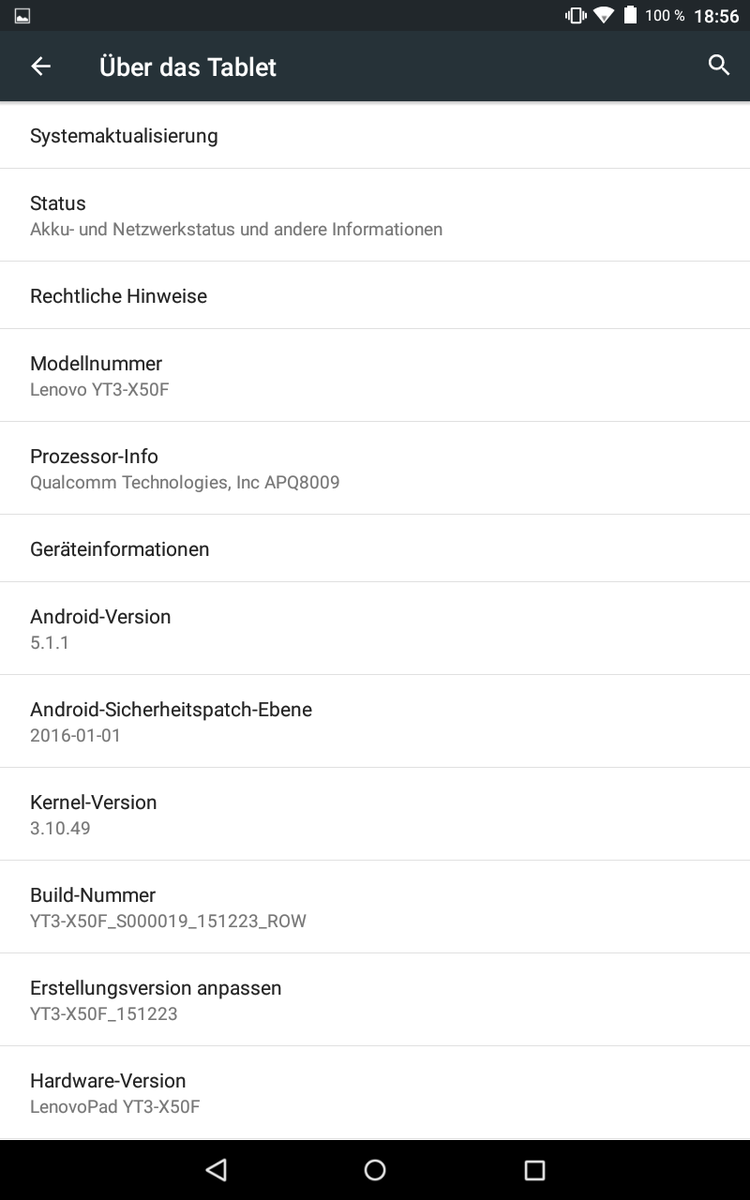Image resolution: width=750 pixels, height=1200 pixels.
Task: Tap the Android-Version 5.1.1 row
Action: (x=375, y=628)
